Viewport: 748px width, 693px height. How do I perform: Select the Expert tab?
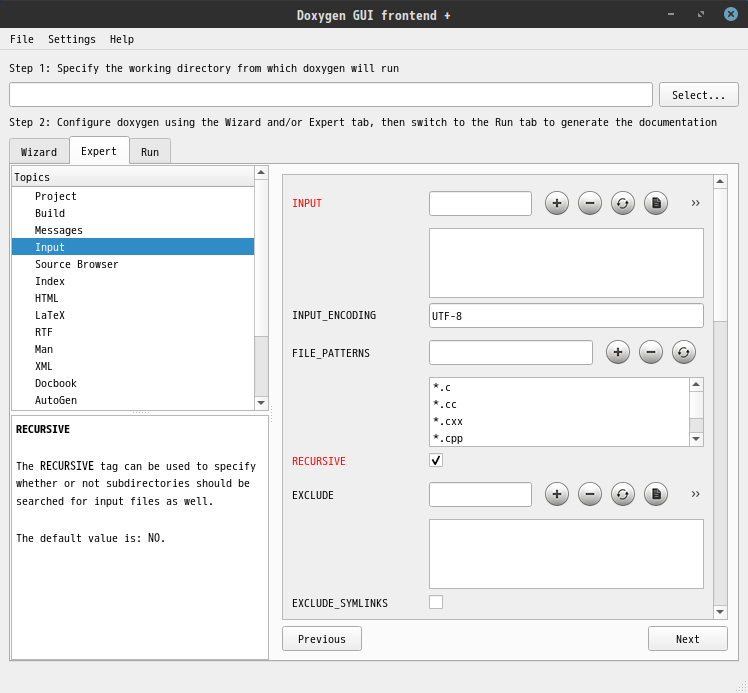(99, 151)
